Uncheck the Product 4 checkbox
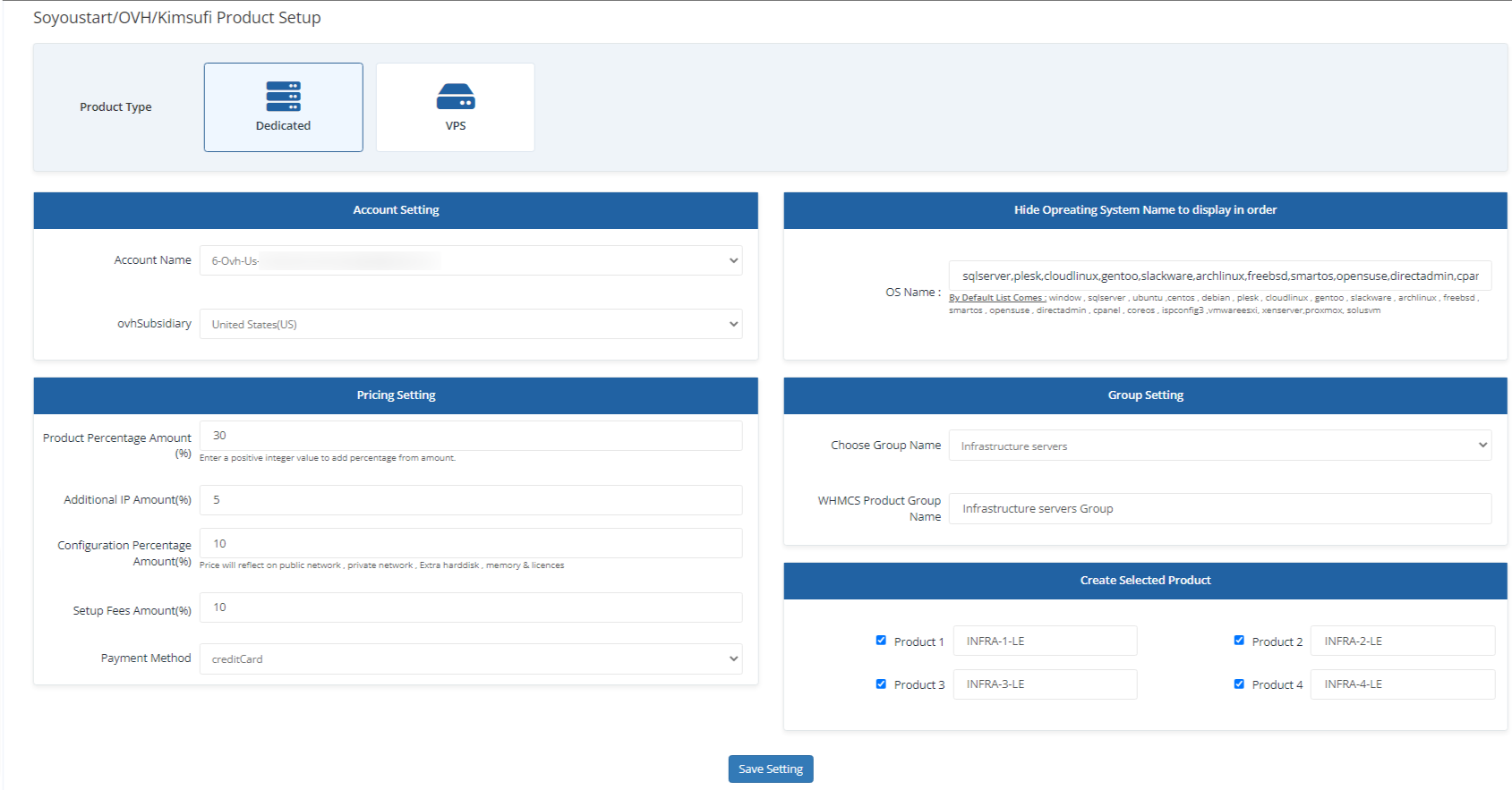 (x=1239, y=684)
